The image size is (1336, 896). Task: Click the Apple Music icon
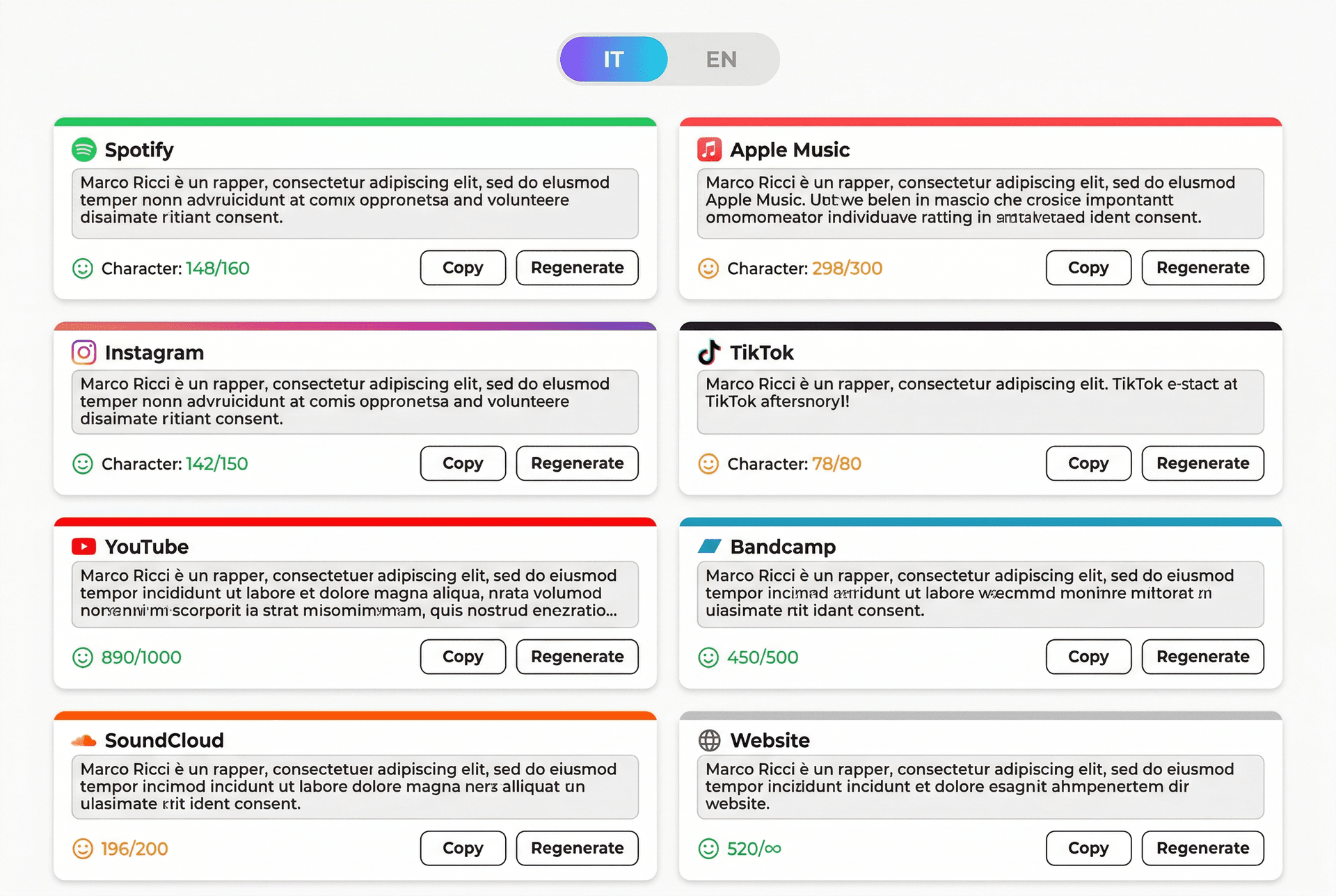click(709, 148)
